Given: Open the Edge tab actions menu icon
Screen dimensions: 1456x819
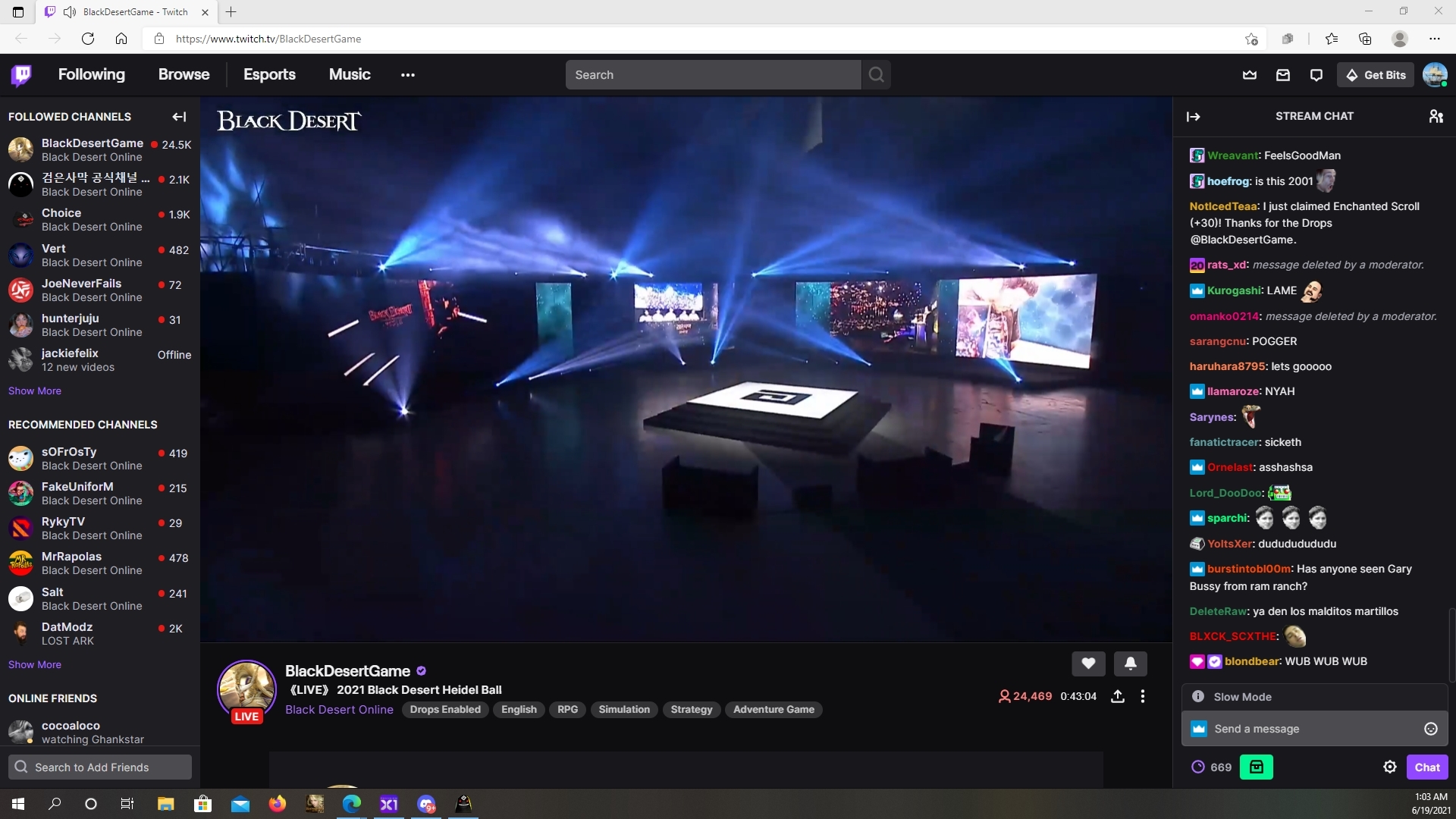Looking at the screenshot, I should coord(18,11).
